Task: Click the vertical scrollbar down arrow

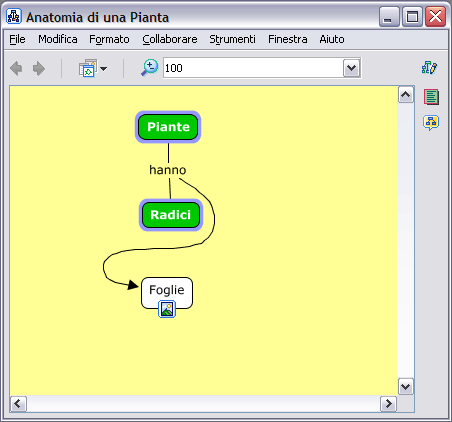Action: [x=406, y=387]
